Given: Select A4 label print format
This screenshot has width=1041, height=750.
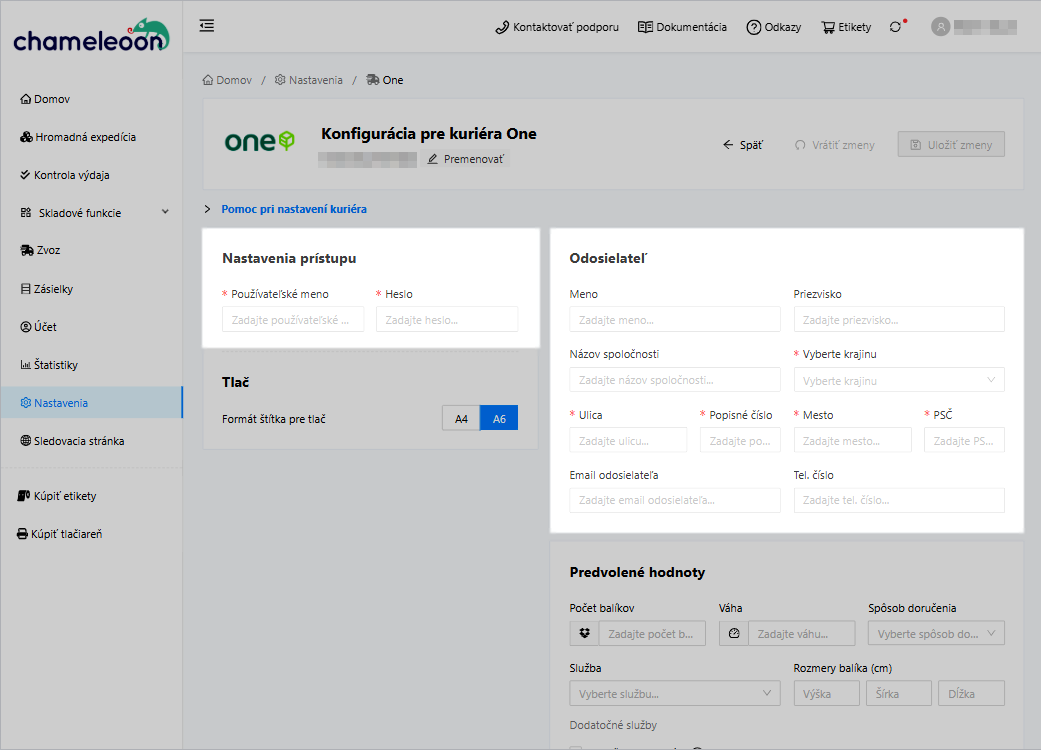Looking at the screenshot, I should 461,419.
